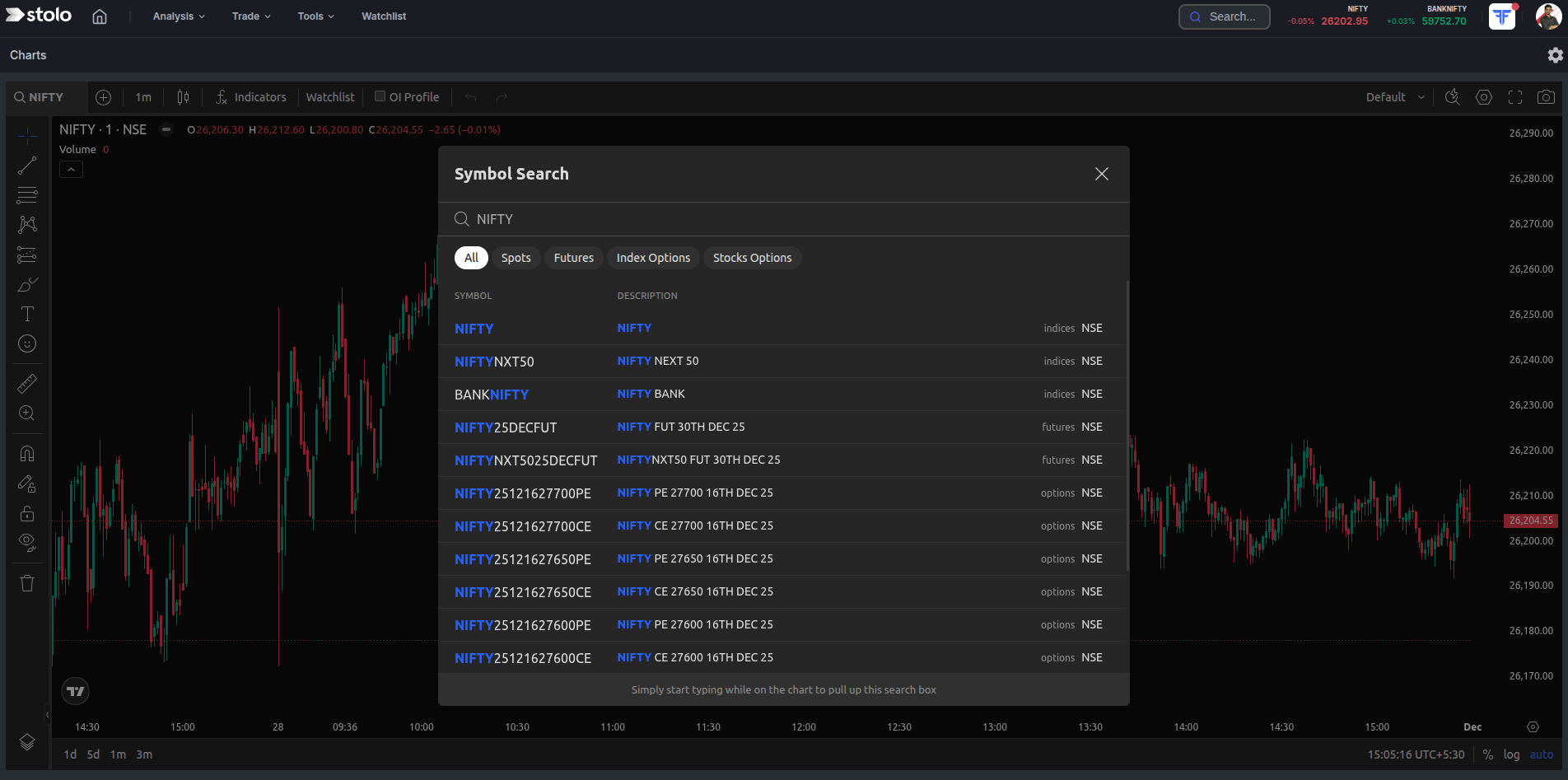Switch the price scale to log

1512,754
